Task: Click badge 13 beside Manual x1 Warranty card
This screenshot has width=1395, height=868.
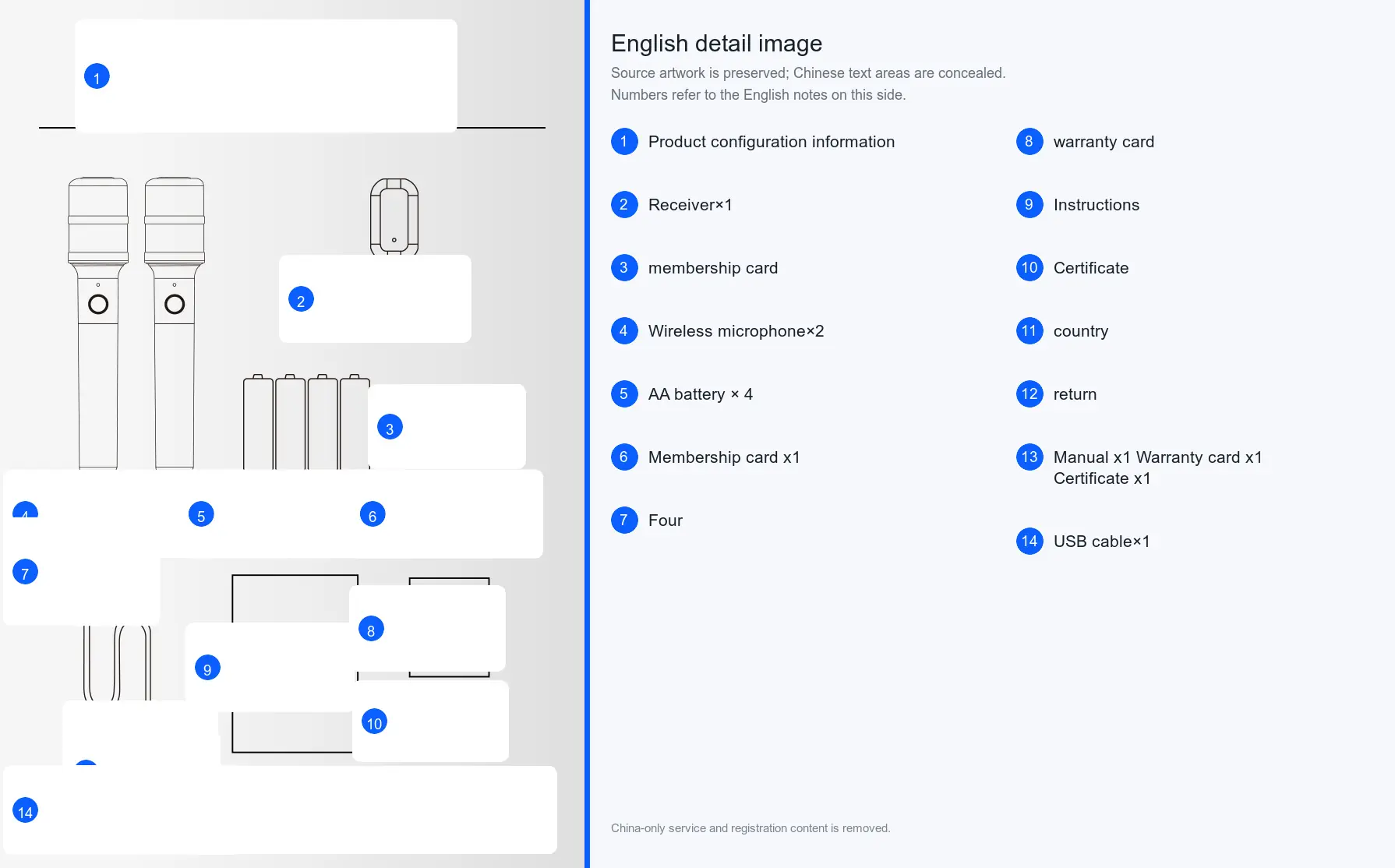Action: tap(1029, 457)
